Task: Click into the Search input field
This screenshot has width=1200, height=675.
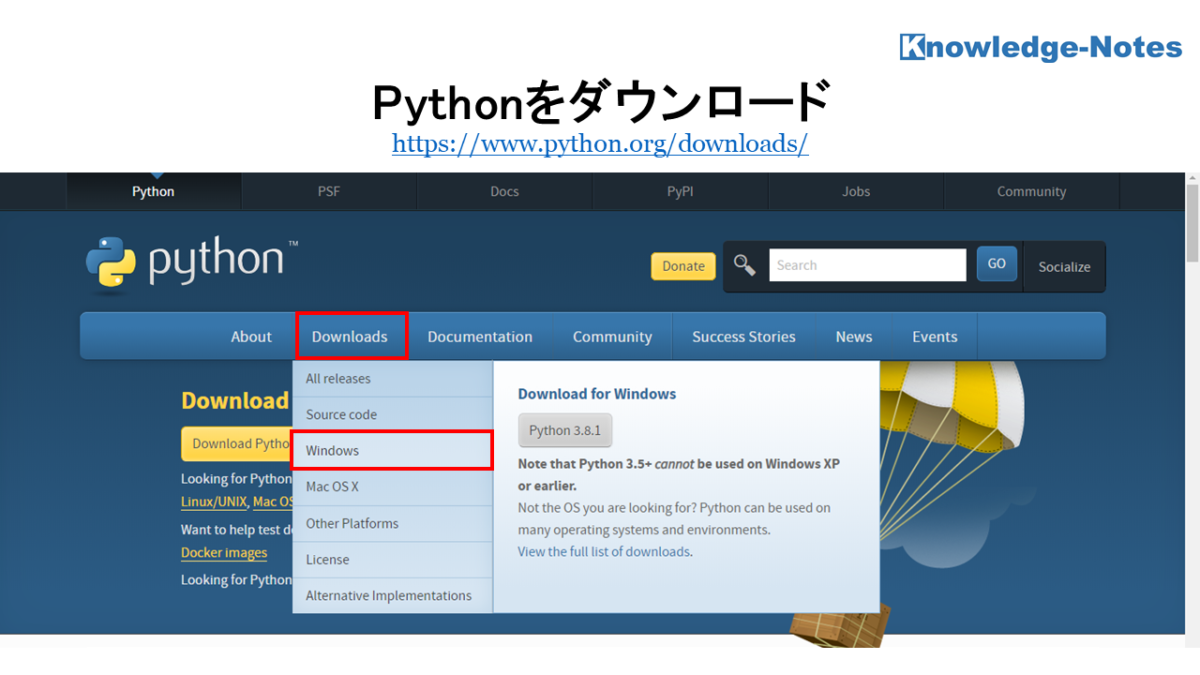Action: 867,265
